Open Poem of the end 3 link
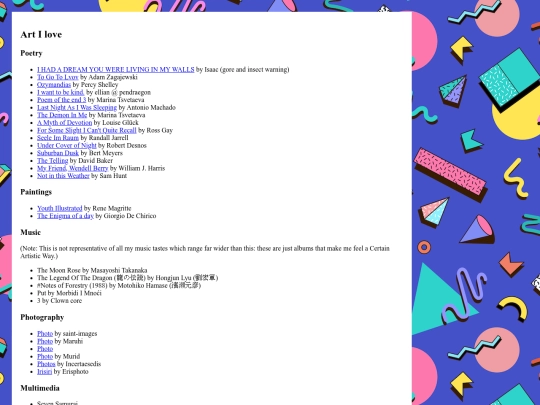 click(62, 100)
